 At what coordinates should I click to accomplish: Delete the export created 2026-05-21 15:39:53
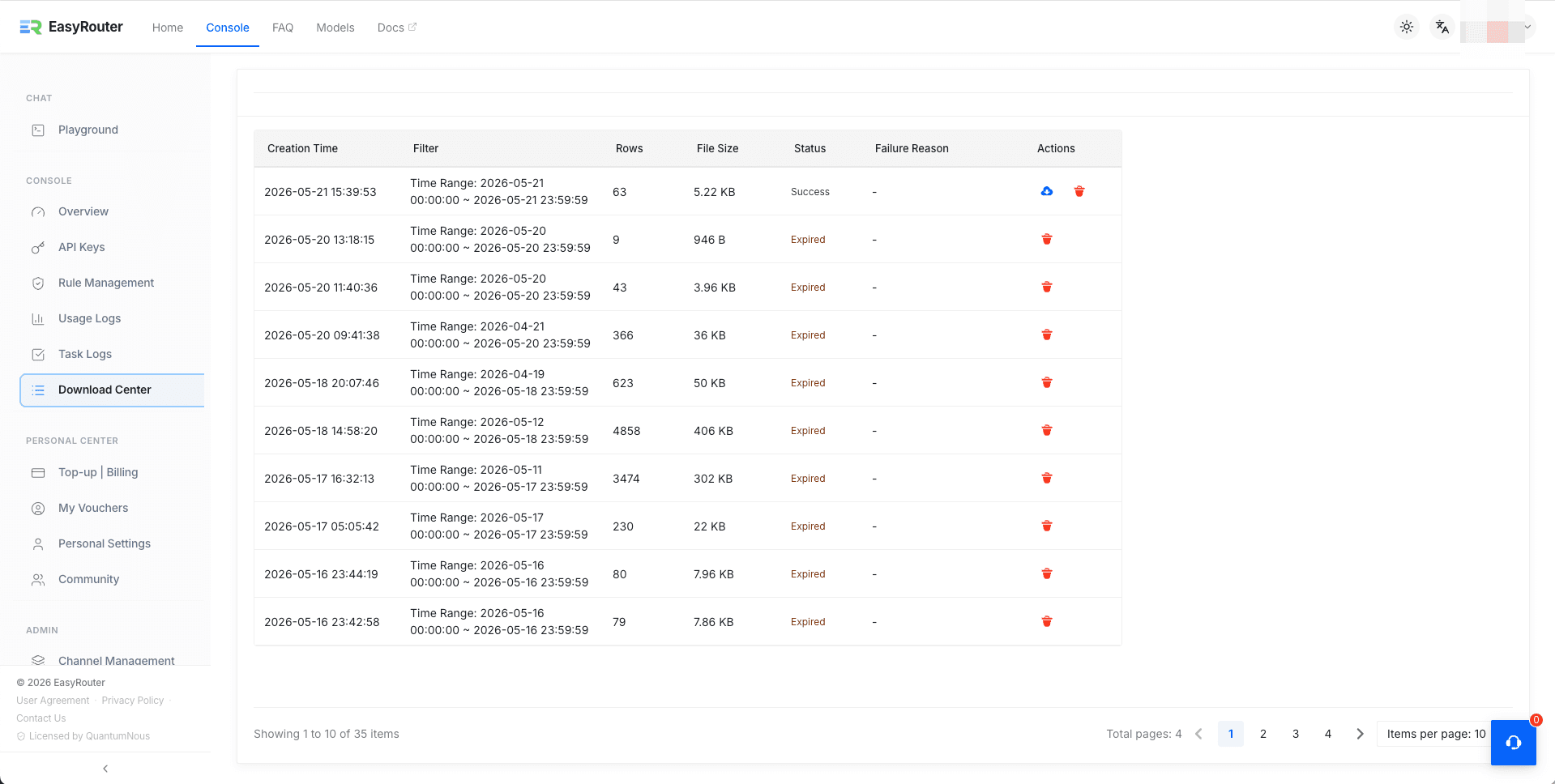1079,191
